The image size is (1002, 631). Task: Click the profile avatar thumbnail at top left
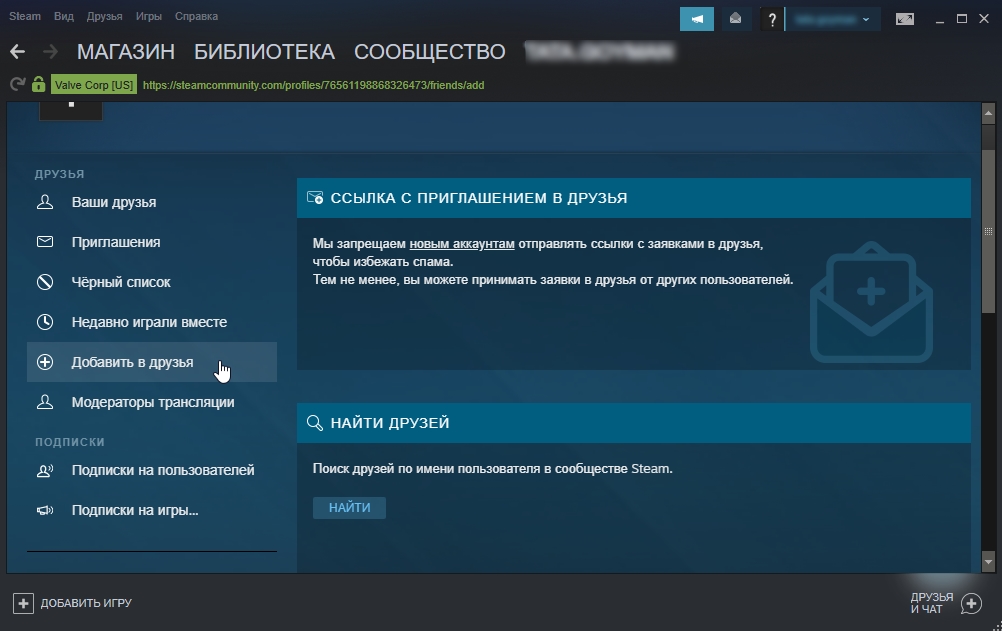coord(71,111)
